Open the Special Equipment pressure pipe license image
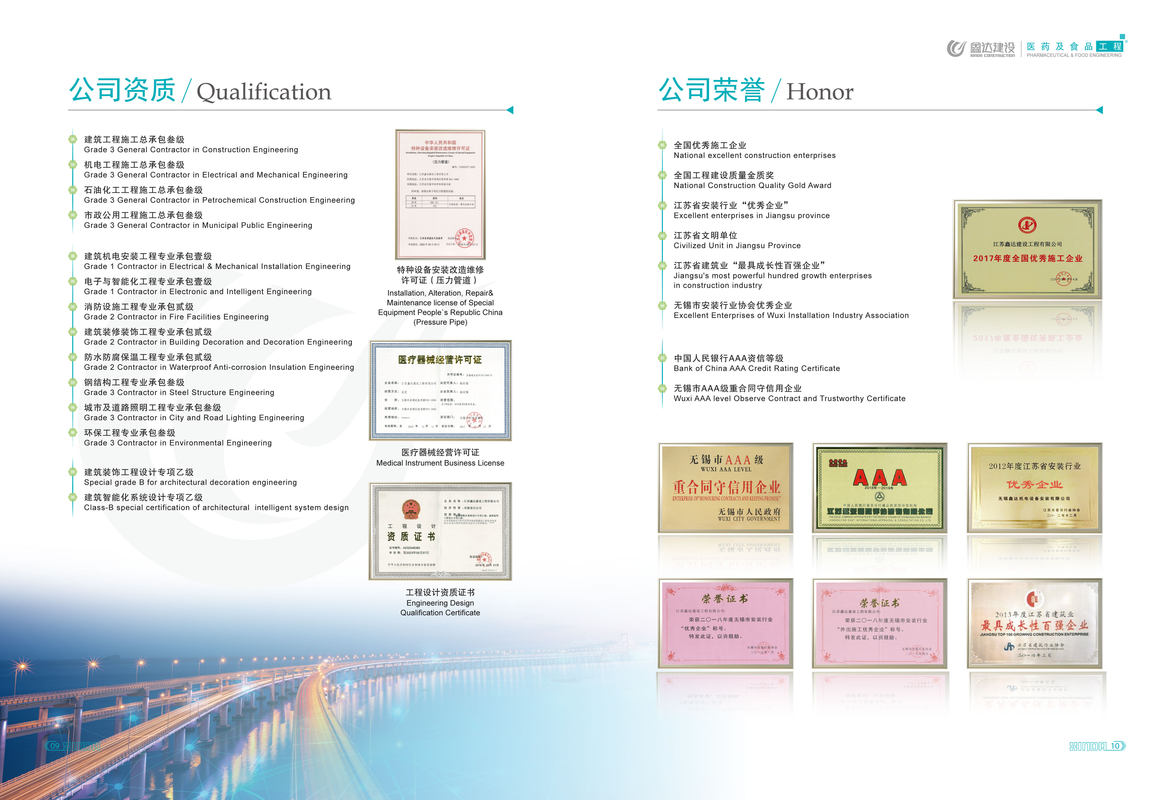 click(x=440, y=194)
